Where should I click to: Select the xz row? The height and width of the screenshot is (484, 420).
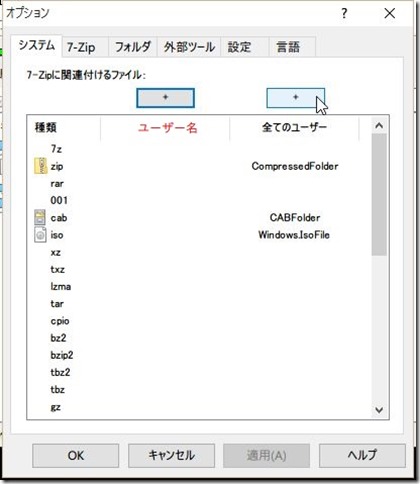tap(55, 252)
